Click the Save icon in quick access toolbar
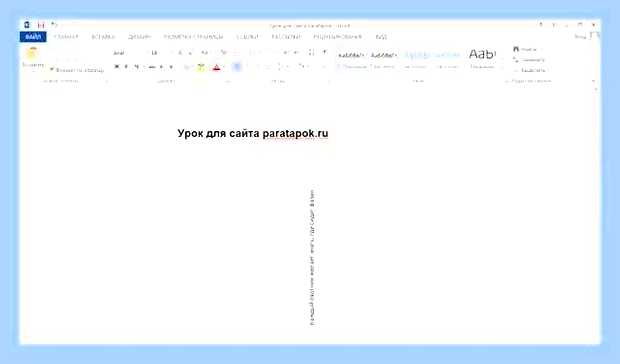This screenshot has height=364, width=620. [x=40, y=25]
